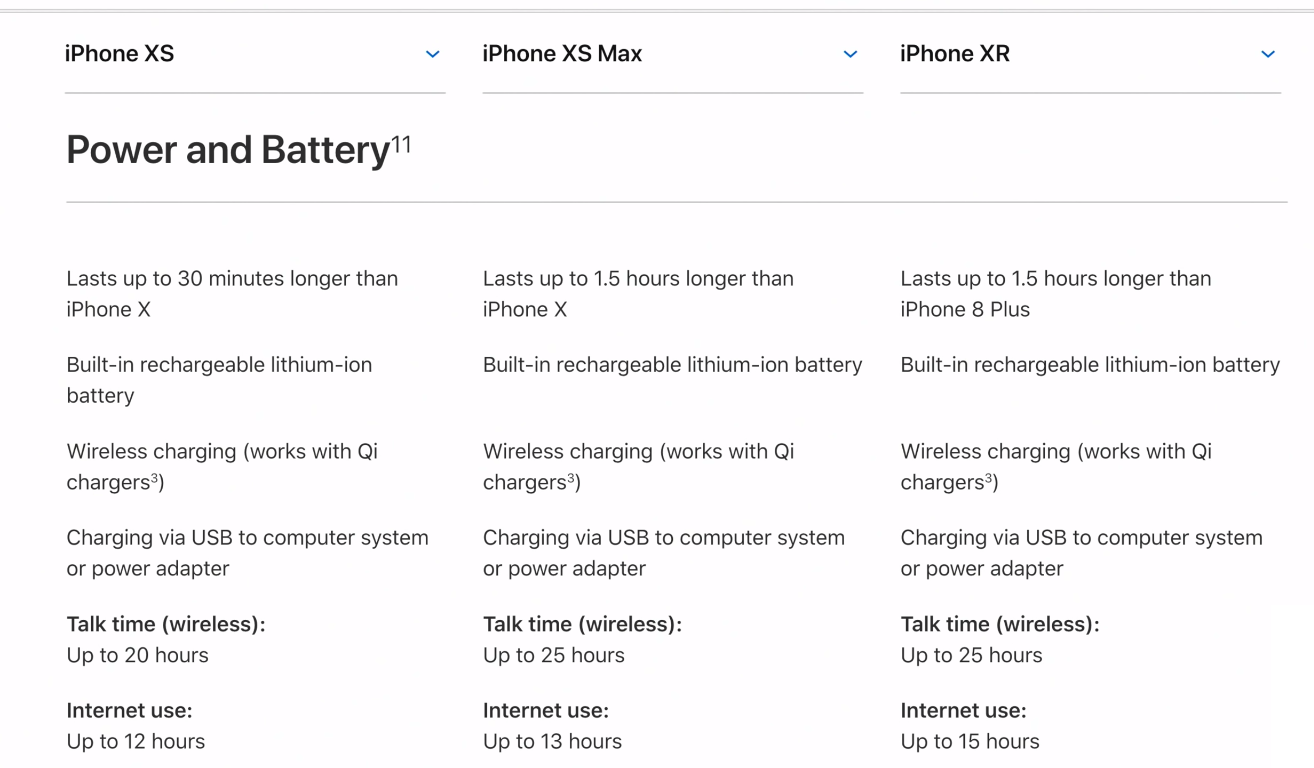The height and width of the screenshot is (768, 1314).
Task: Open footnote 3 in iPhone XR wireless charging
Action: pos(990,476)
